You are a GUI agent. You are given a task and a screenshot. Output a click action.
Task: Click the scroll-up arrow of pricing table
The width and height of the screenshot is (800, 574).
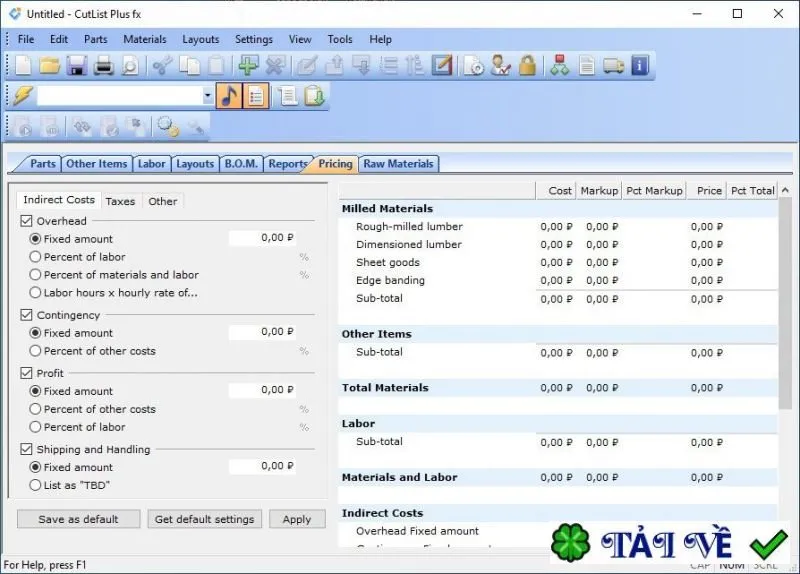pos(785,190)
